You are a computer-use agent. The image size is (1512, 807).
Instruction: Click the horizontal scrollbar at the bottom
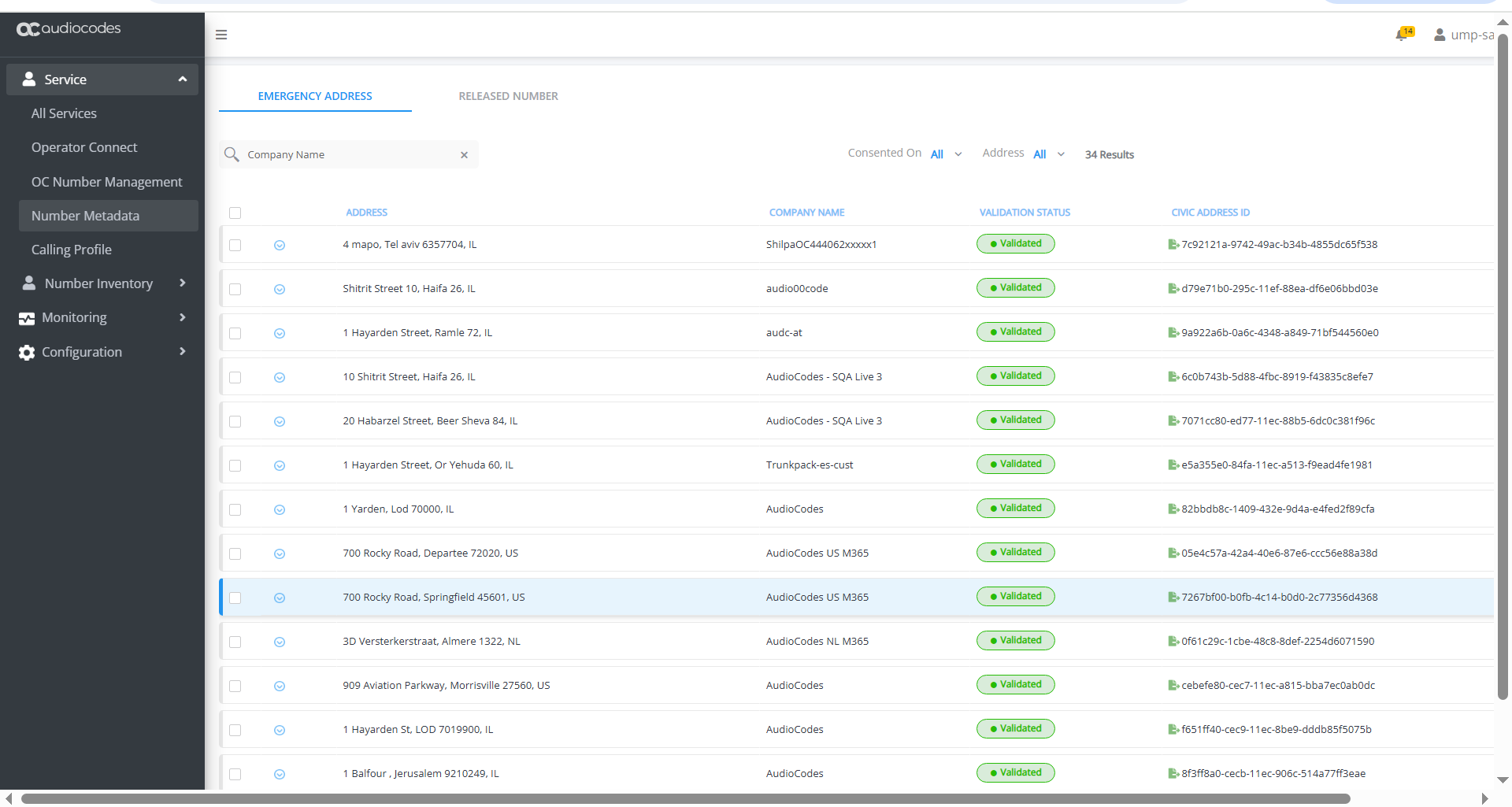(x=685, y=798)
